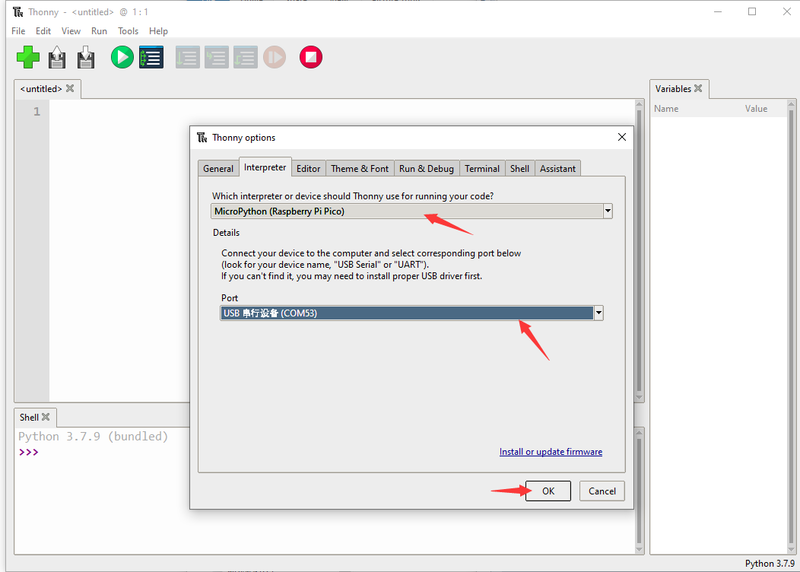800x572 pixels.
Task: Click the Name column header in Variables
Action: (x=666, y=109)
